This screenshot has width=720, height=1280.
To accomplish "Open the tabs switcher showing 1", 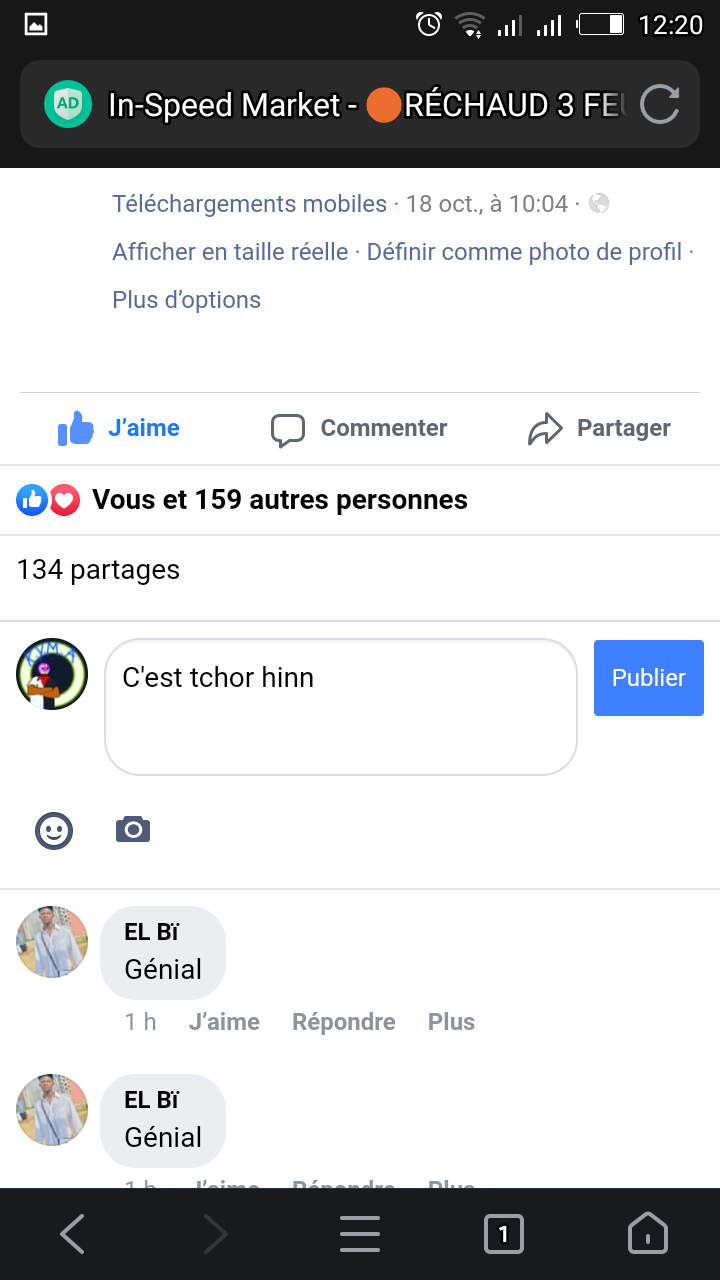I will tap(503, 1235).
